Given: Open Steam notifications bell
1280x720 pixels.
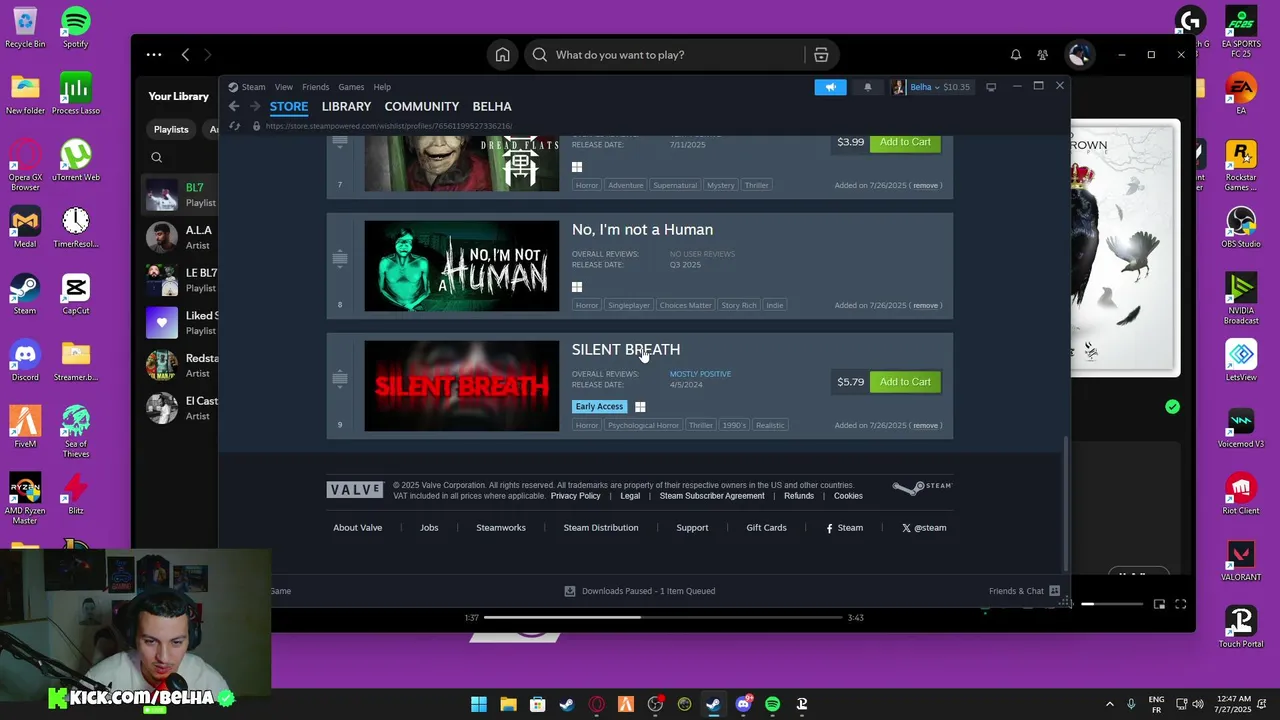Looking at the screenshot, I should pos(868,87).
